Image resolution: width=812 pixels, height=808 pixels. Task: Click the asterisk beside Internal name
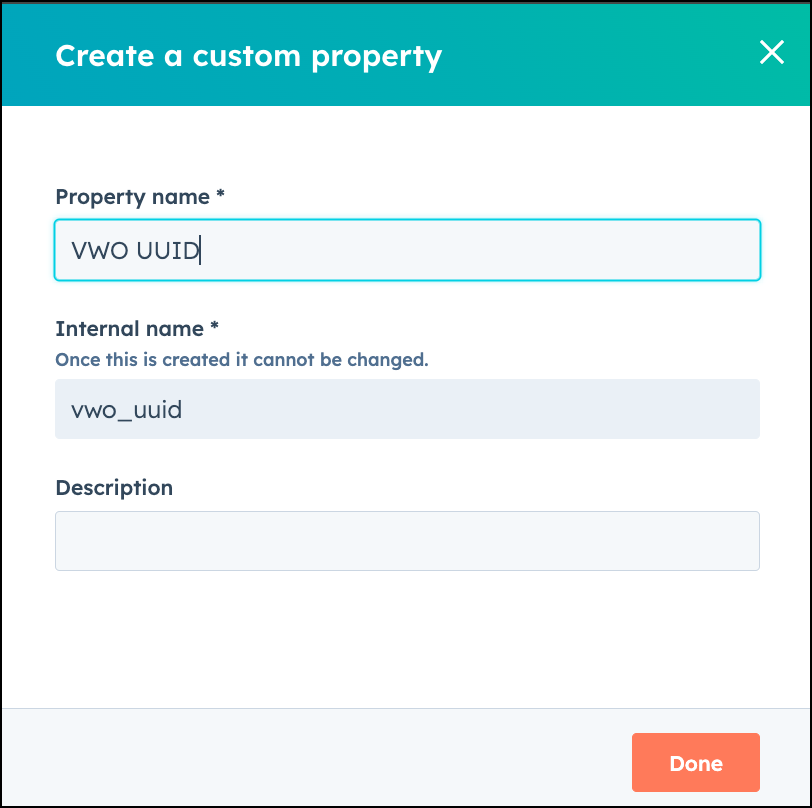pos(214,326)
